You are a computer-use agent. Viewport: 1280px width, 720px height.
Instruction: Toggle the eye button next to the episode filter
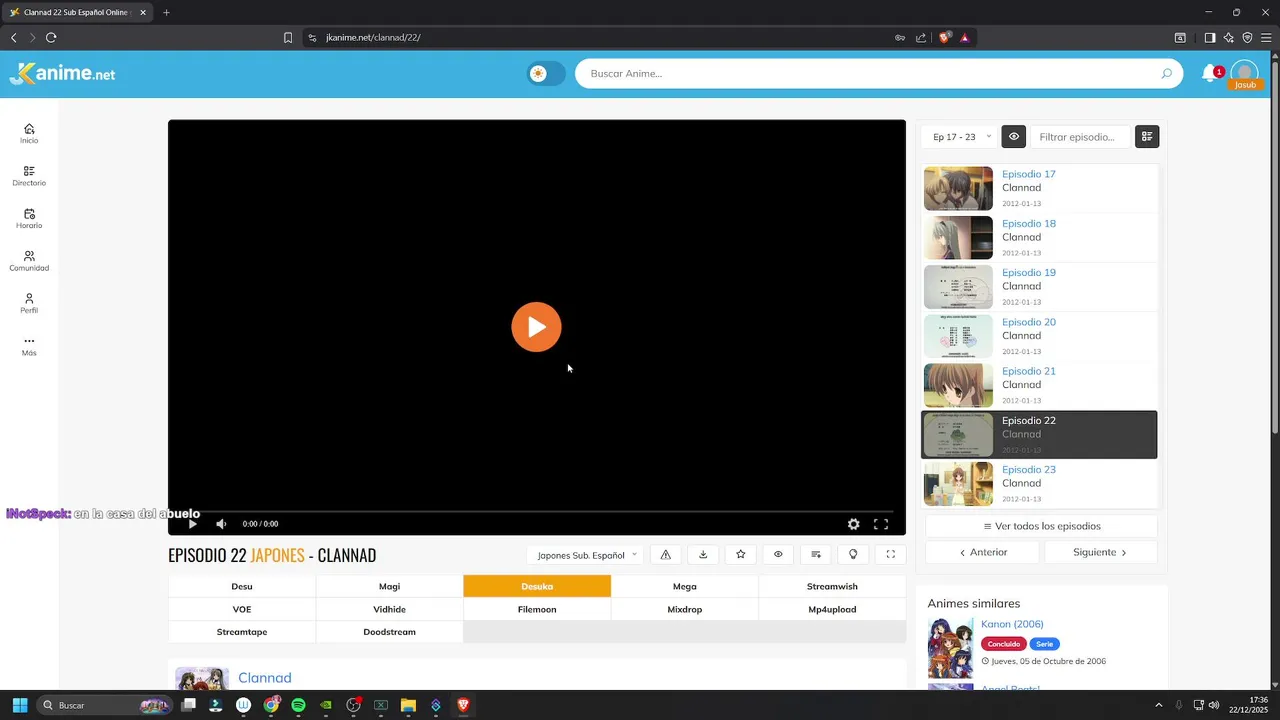(x=1014, y=137)
